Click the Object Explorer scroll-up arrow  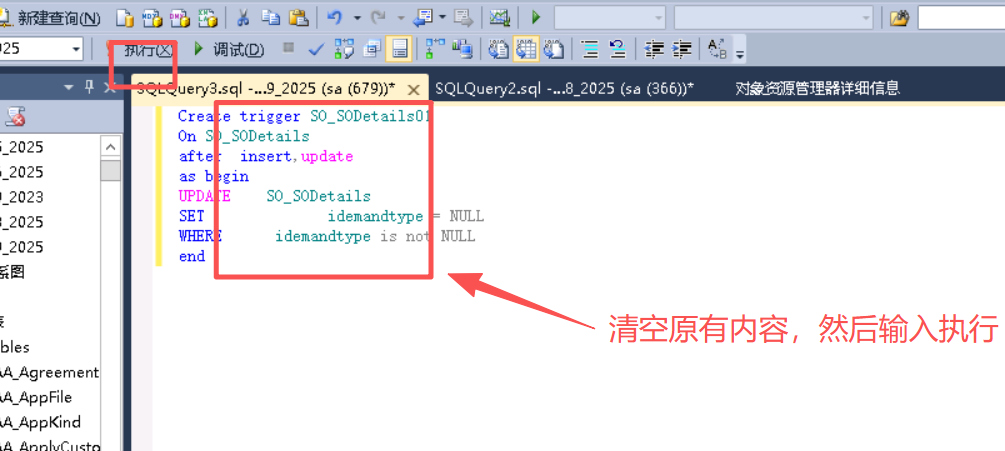[111, 146]
